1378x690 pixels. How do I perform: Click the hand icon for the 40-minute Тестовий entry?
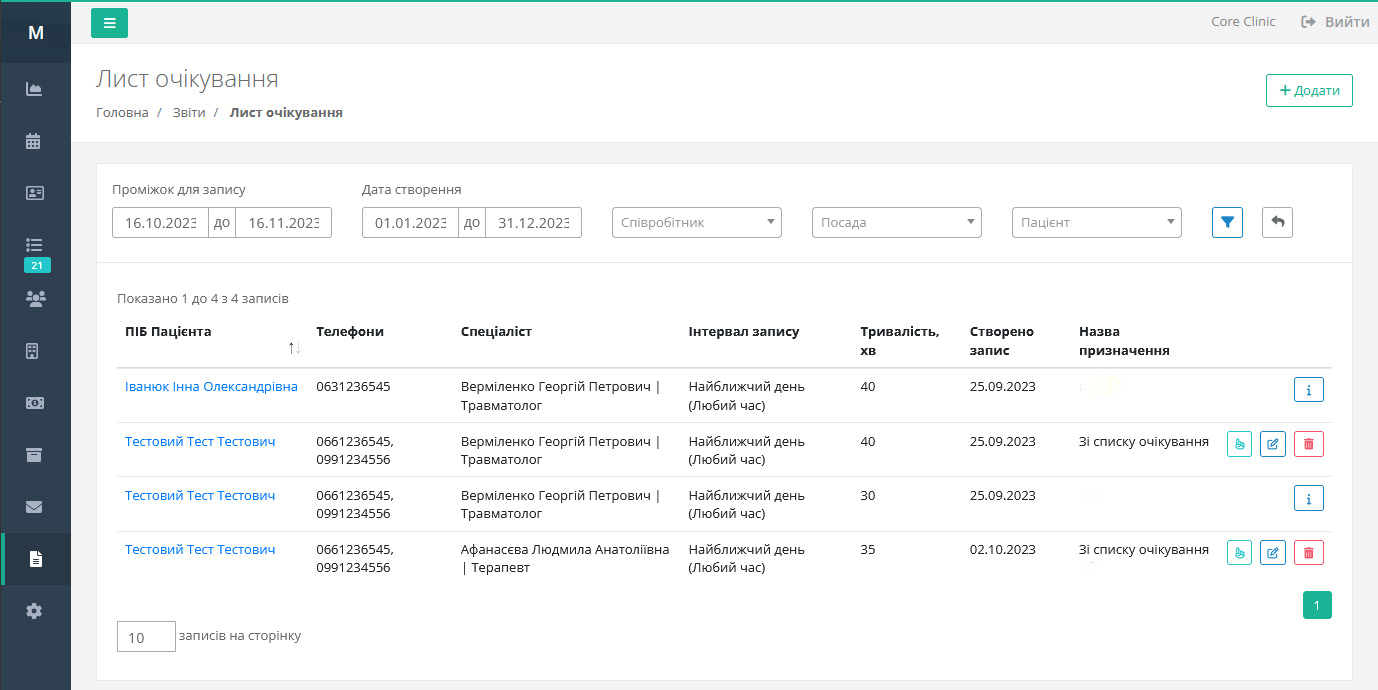pyautogui.click(x=1240, y=444)
